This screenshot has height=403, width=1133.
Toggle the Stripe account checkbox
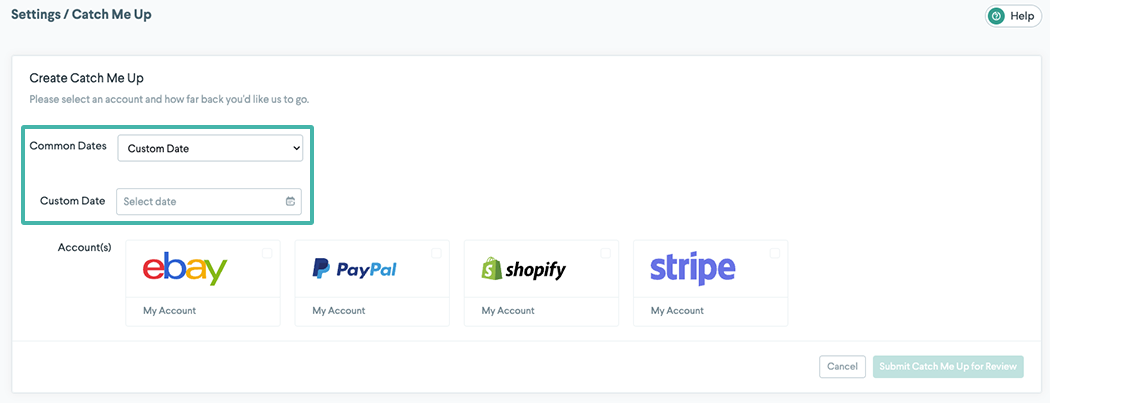pyautogui.click(x=774, y=253)
